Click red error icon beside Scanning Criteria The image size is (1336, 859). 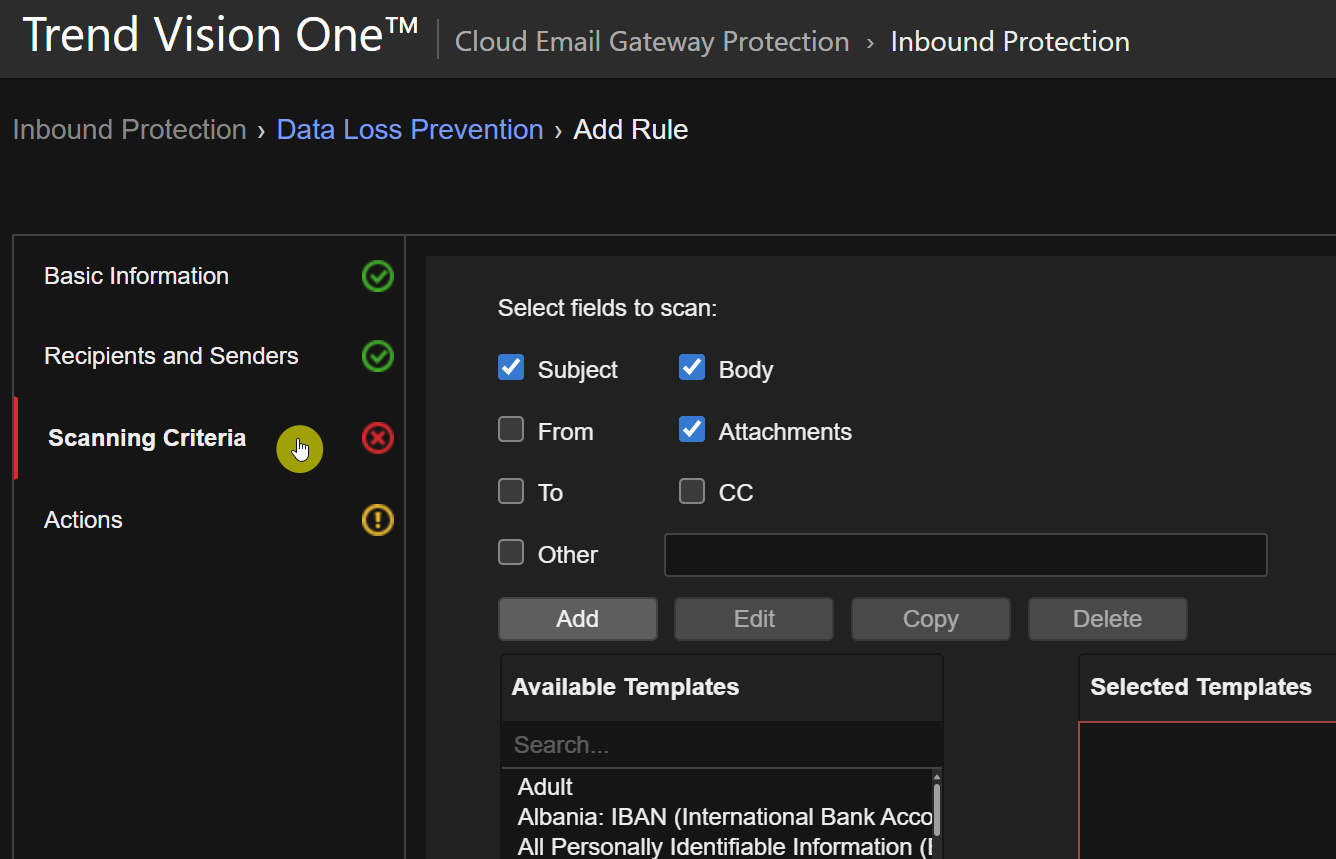click(x=377, y=438)
